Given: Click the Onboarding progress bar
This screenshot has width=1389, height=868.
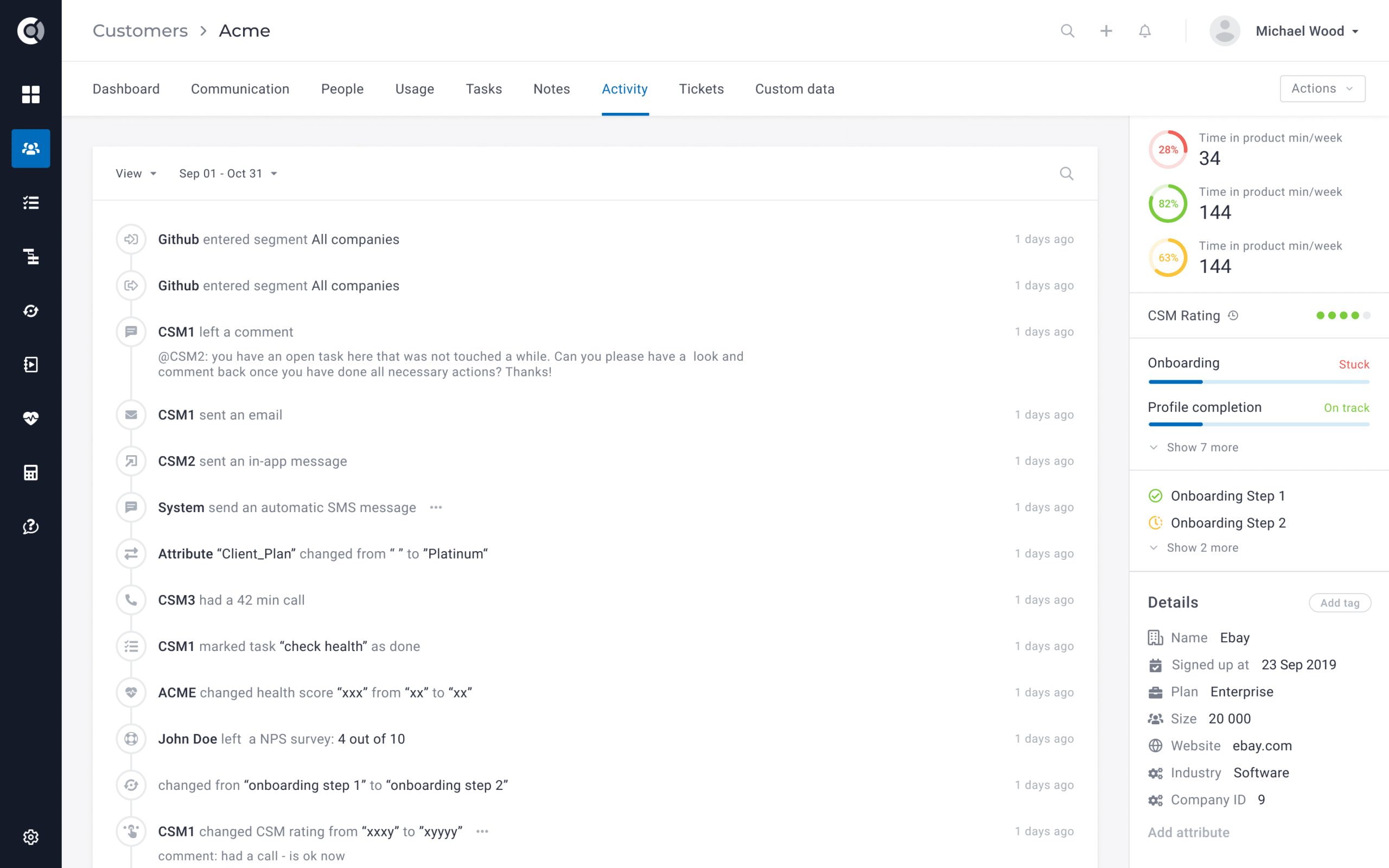Looking at the screenshot, I should [1259, 382].
